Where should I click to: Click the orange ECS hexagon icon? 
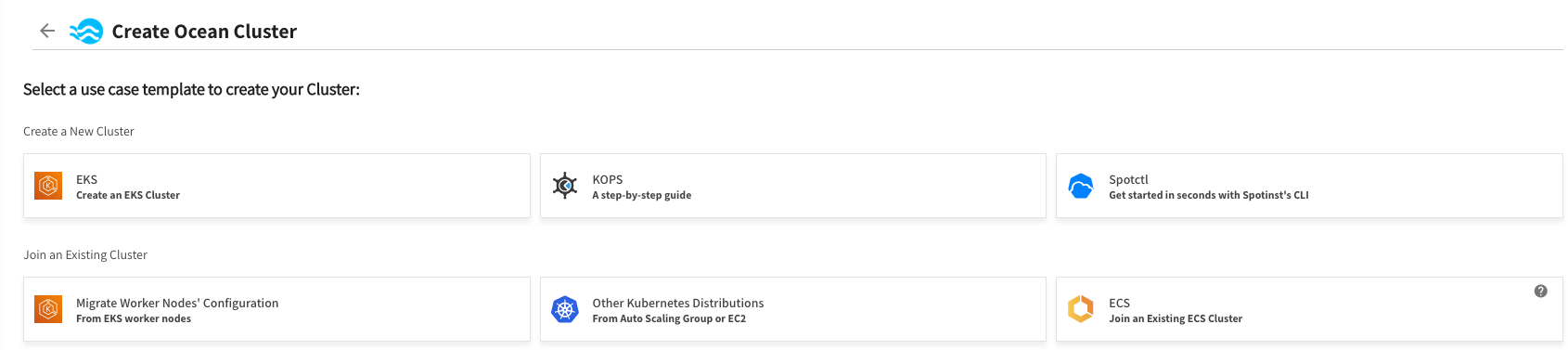(x=1081, y=309)
